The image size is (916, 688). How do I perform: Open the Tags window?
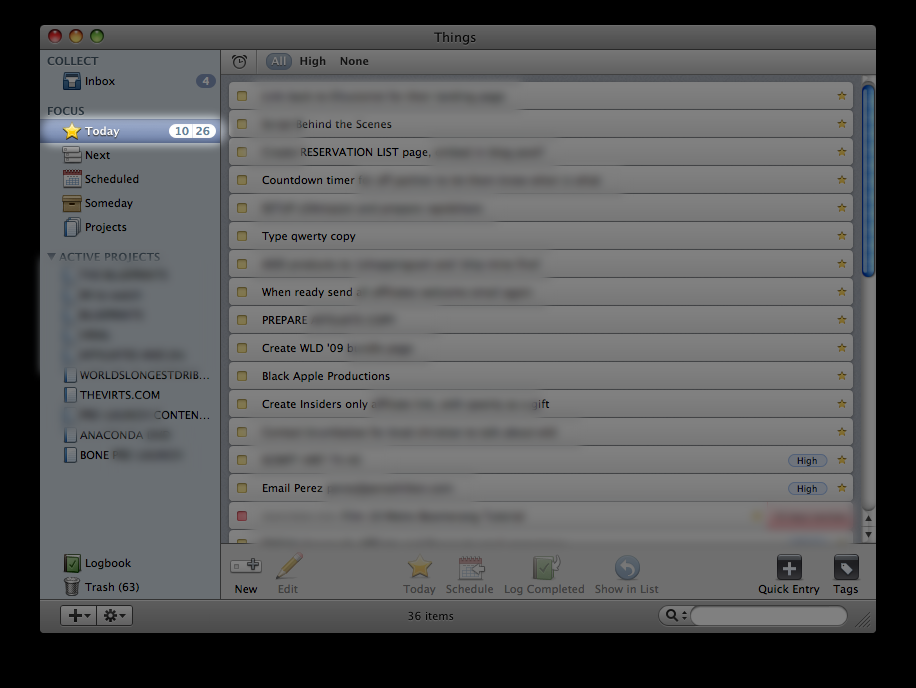coord(846,574)
